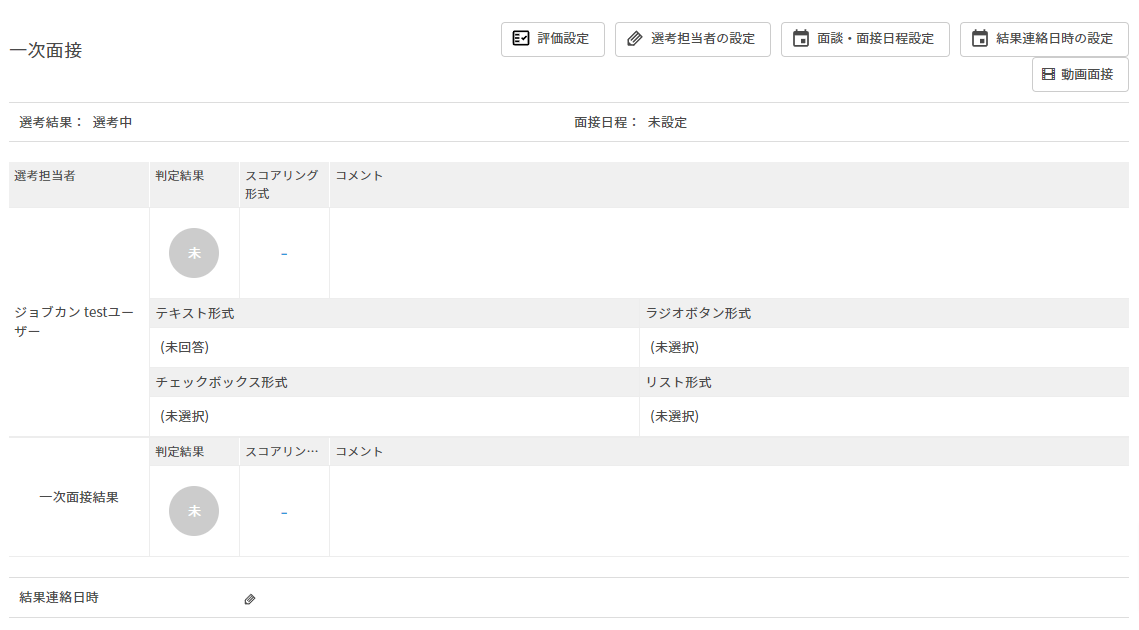Screen dimensions: 1139x630
Task: Click the edit icon beside 結果連絡日時
Action: point(250,599)
